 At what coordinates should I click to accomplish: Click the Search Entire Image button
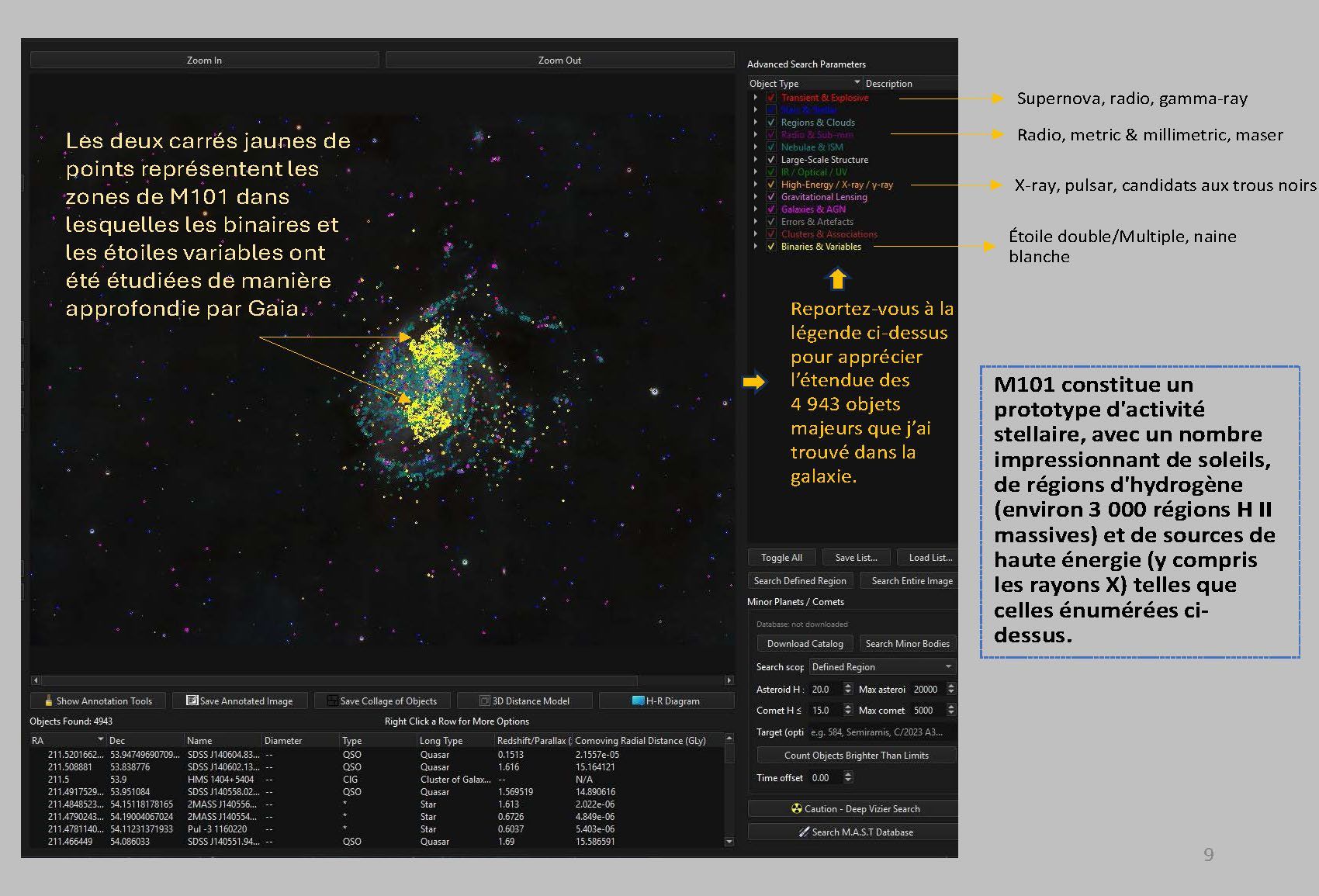[911, 580]
